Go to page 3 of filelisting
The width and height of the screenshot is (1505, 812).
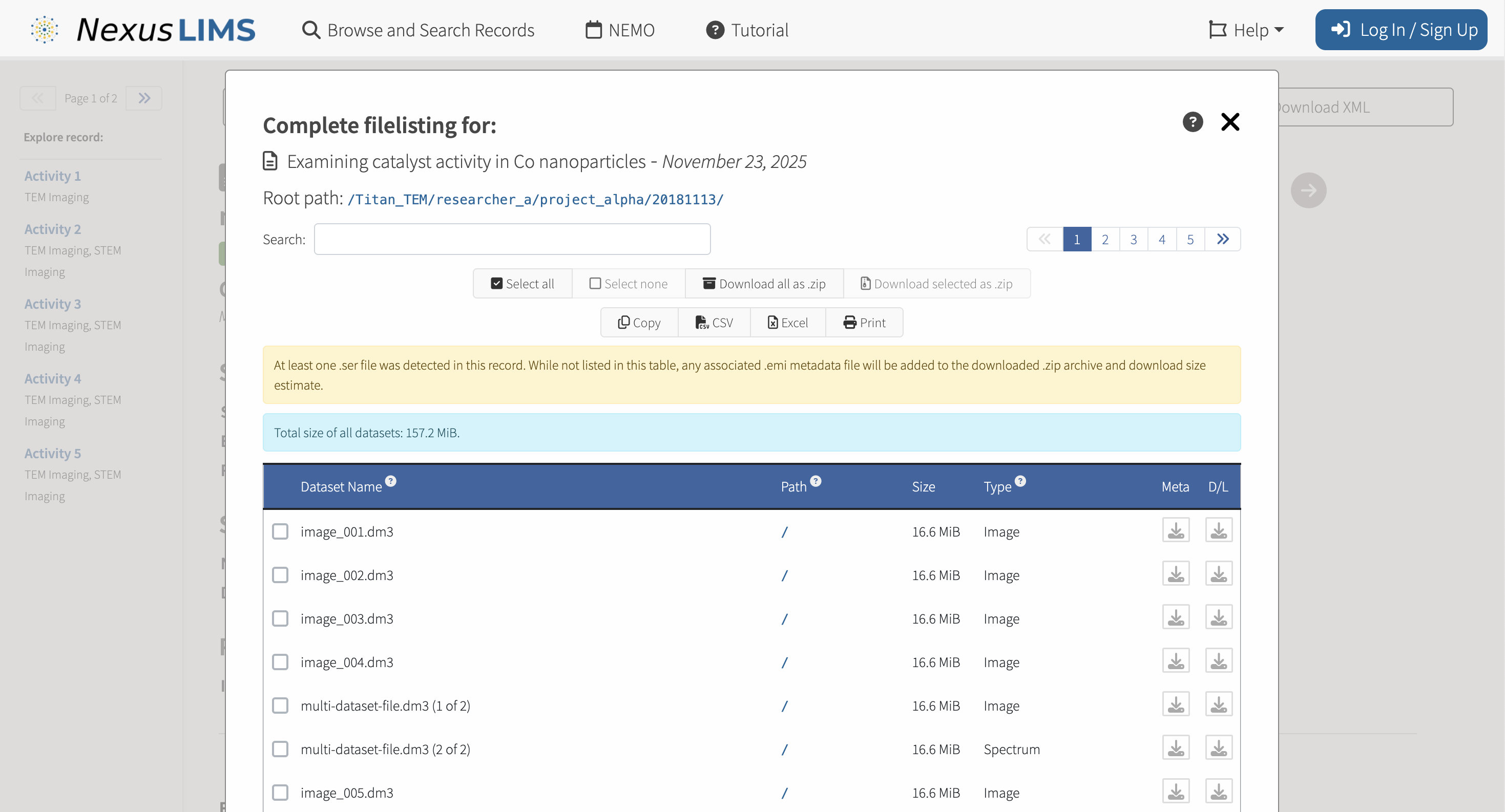(1134, 239)
